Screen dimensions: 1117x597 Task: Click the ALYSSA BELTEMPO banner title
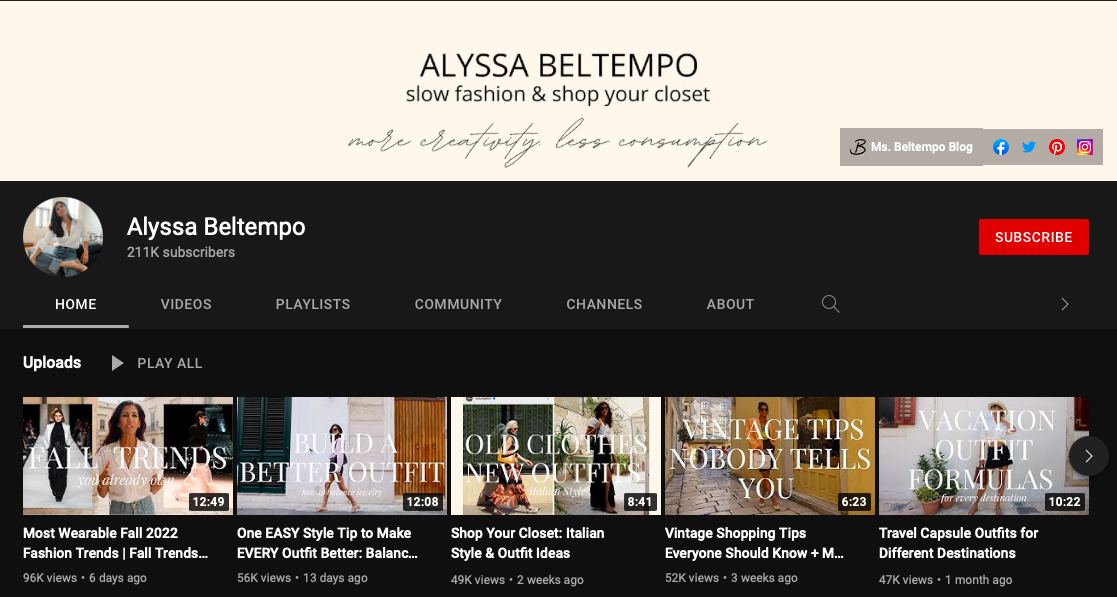[558, 66]
